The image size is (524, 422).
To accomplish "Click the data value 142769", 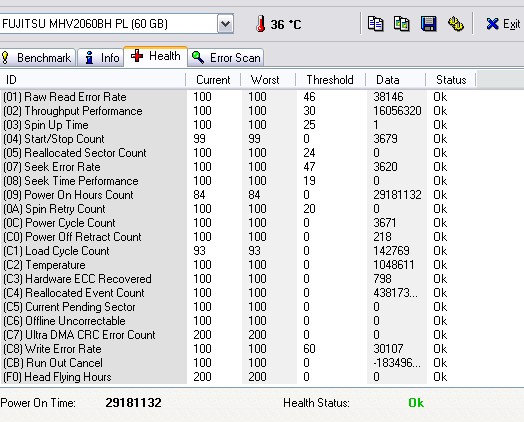I will [x=391, y=251].
